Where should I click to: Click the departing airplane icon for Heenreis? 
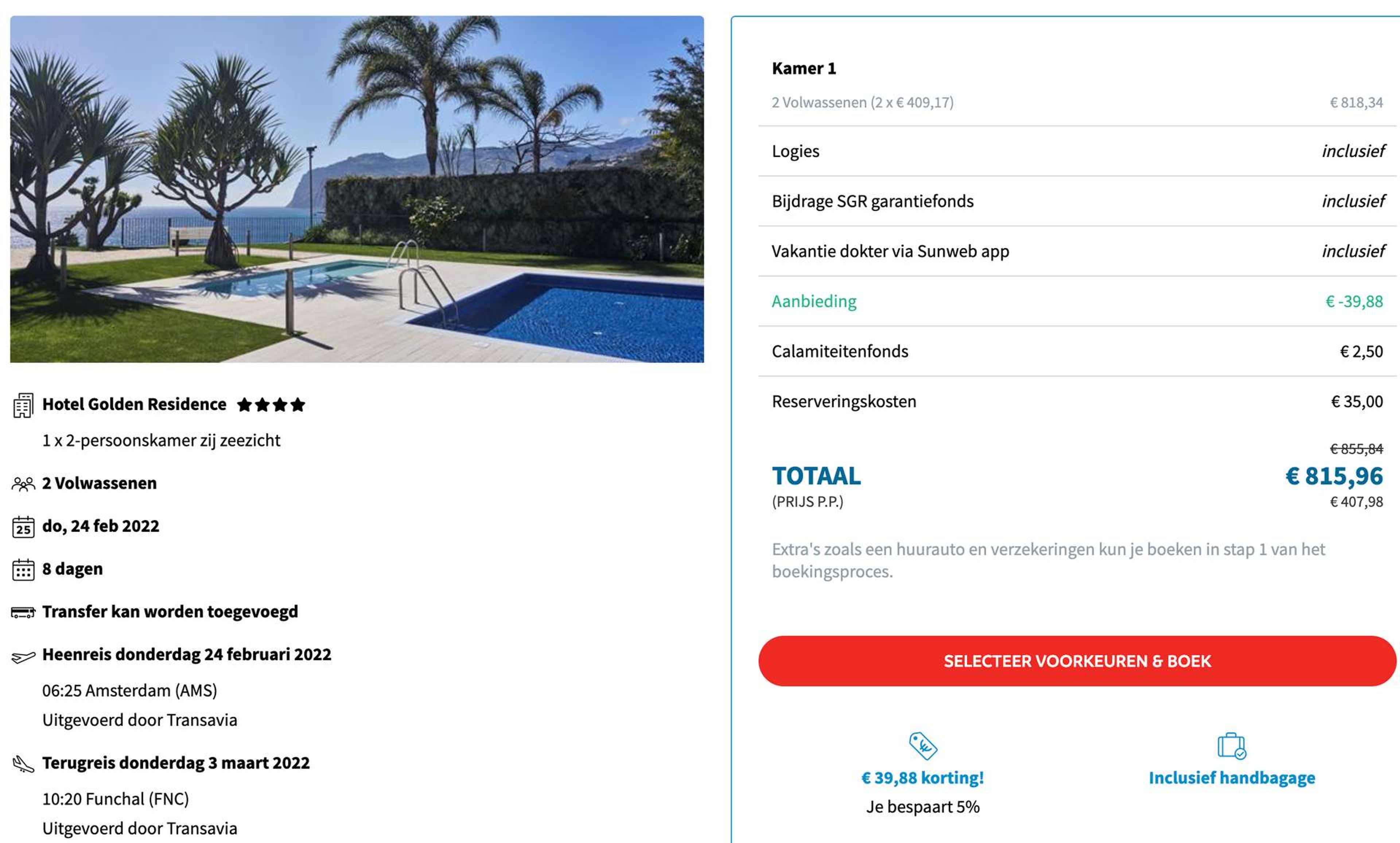click(x=23, y=657)
